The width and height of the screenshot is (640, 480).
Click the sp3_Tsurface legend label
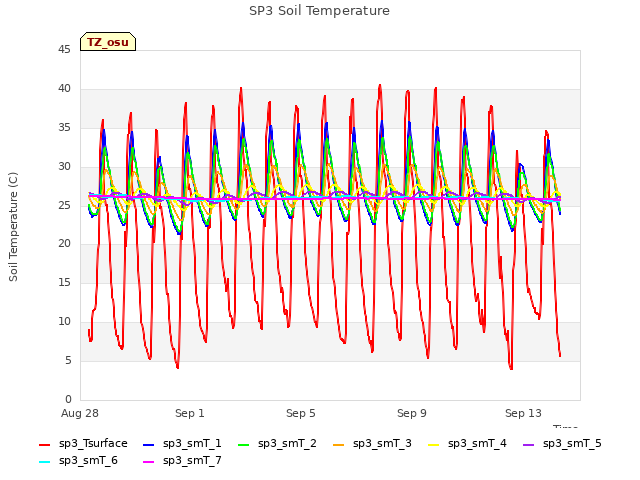click(x=93, y=443)
